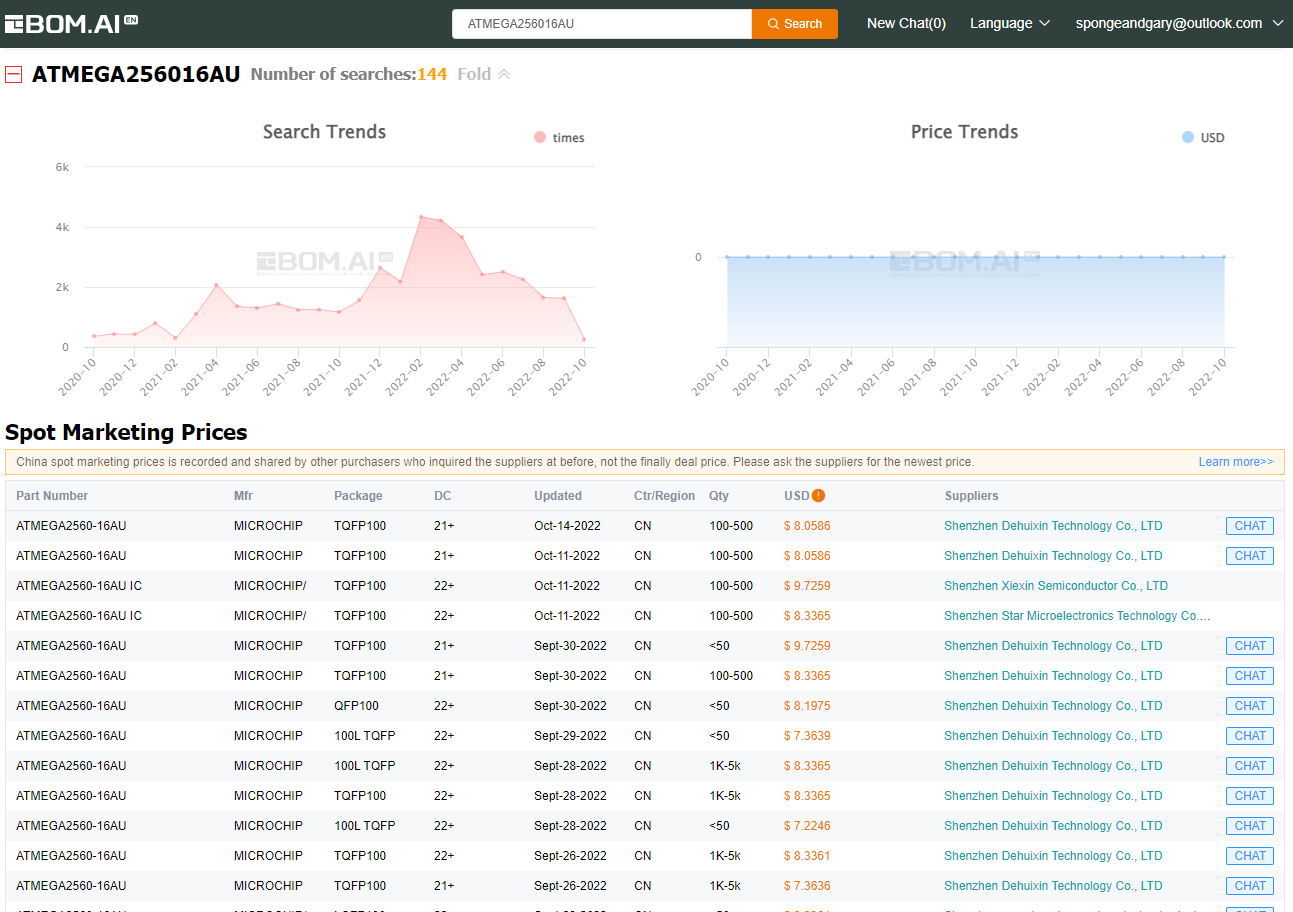Open the spongeandgary@outlook.com account dropdown

point(1179,23)
